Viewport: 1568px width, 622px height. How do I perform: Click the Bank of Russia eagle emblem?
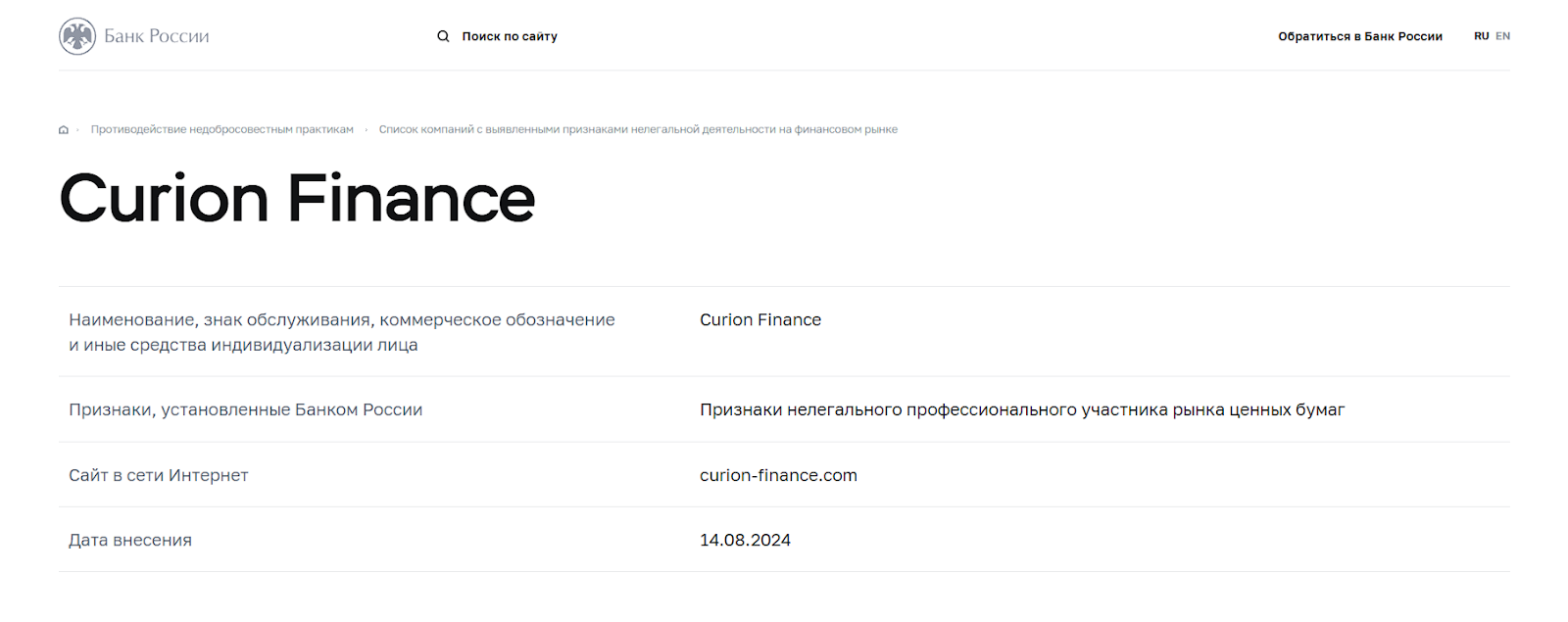click(x=77, y=36)
